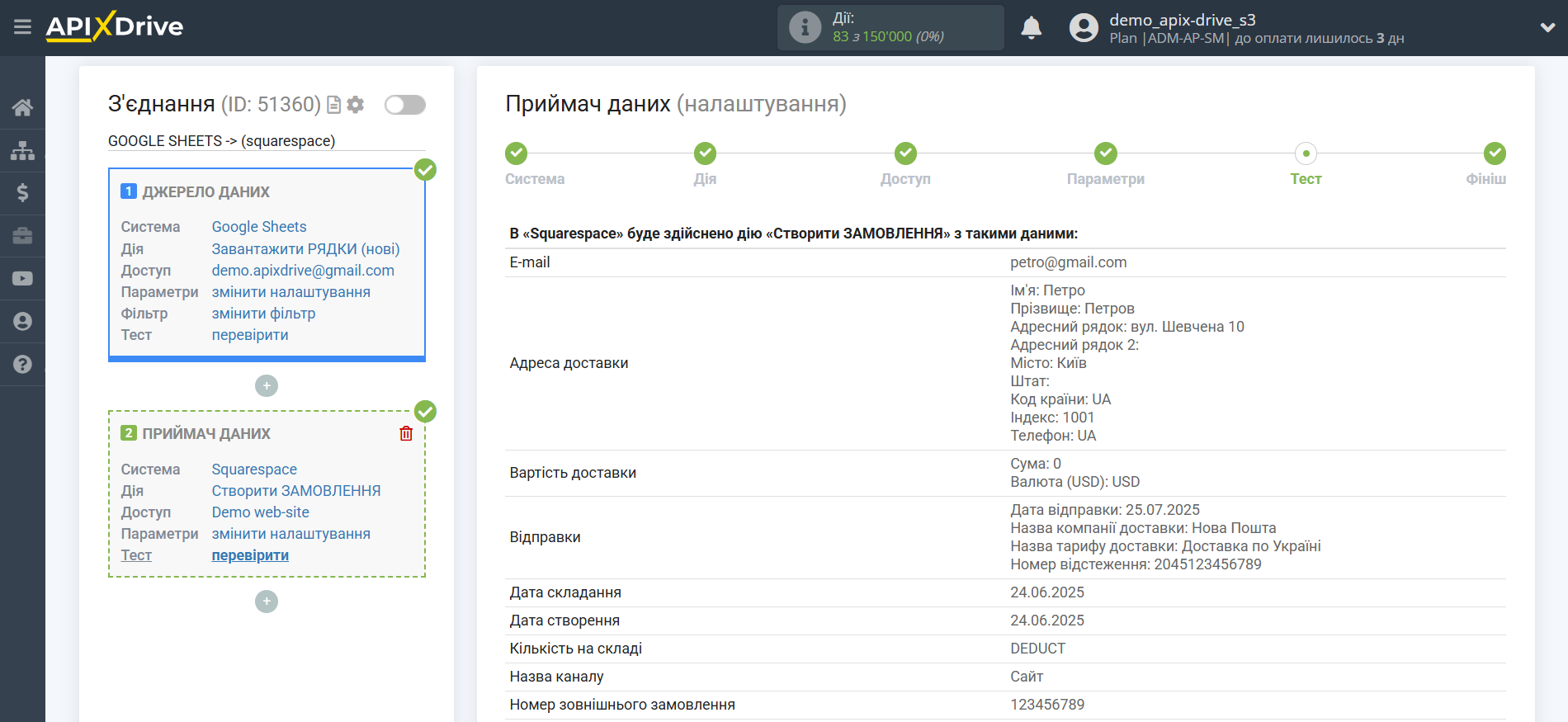Image resolution: width=1568 pixels, height=722 pixels.
Task: Open the video tutorials YouTube icon
Action: (x=22, y=279)
